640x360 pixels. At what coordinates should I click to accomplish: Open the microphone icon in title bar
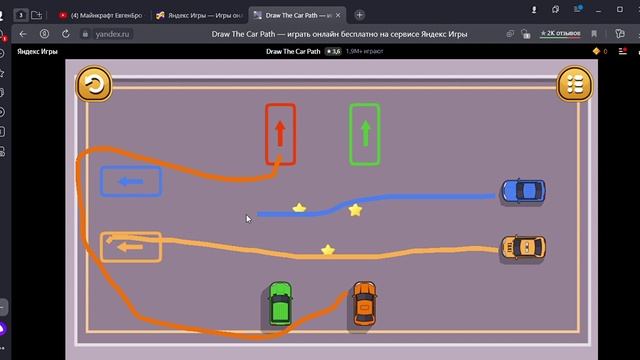pyautogui.click(x=534, y=10)
